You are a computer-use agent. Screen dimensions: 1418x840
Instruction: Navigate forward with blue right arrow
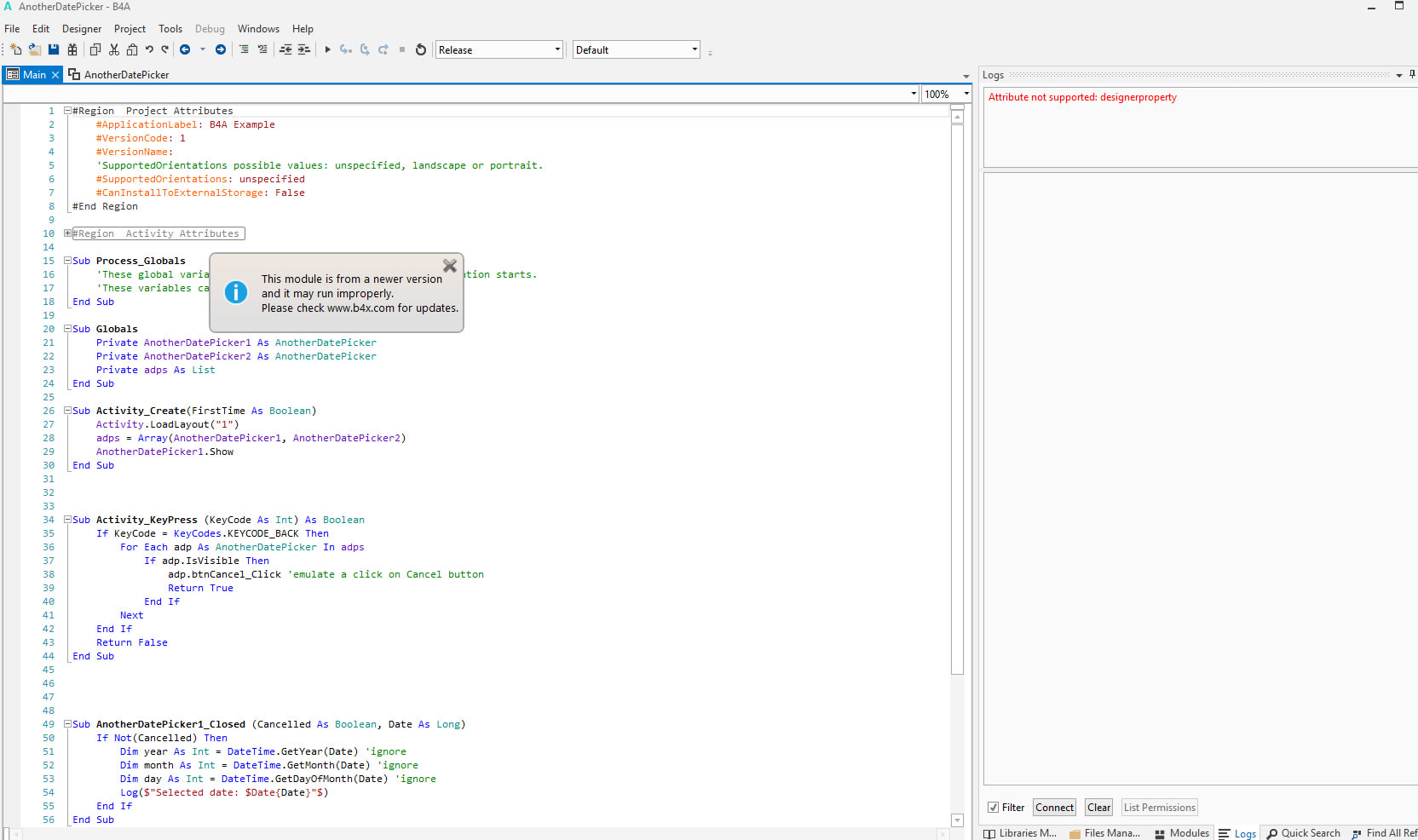coord(221,50)
